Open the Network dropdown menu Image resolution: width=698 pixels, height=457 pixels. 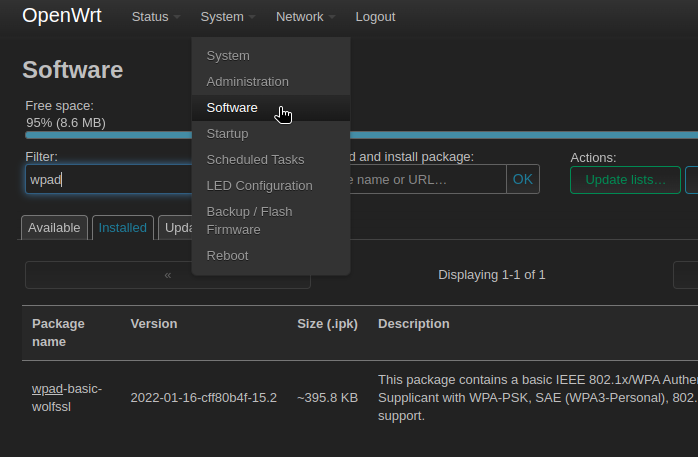305,17
